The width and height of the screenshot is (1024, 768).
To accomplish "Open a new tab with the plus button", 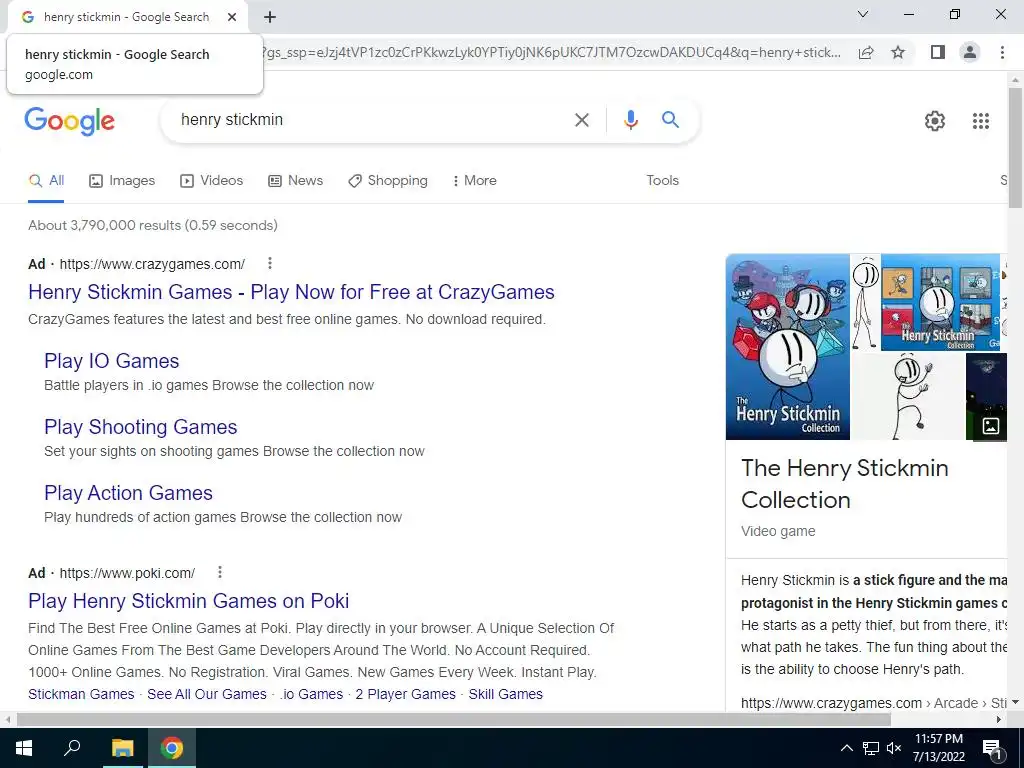I will pos(270,17).
